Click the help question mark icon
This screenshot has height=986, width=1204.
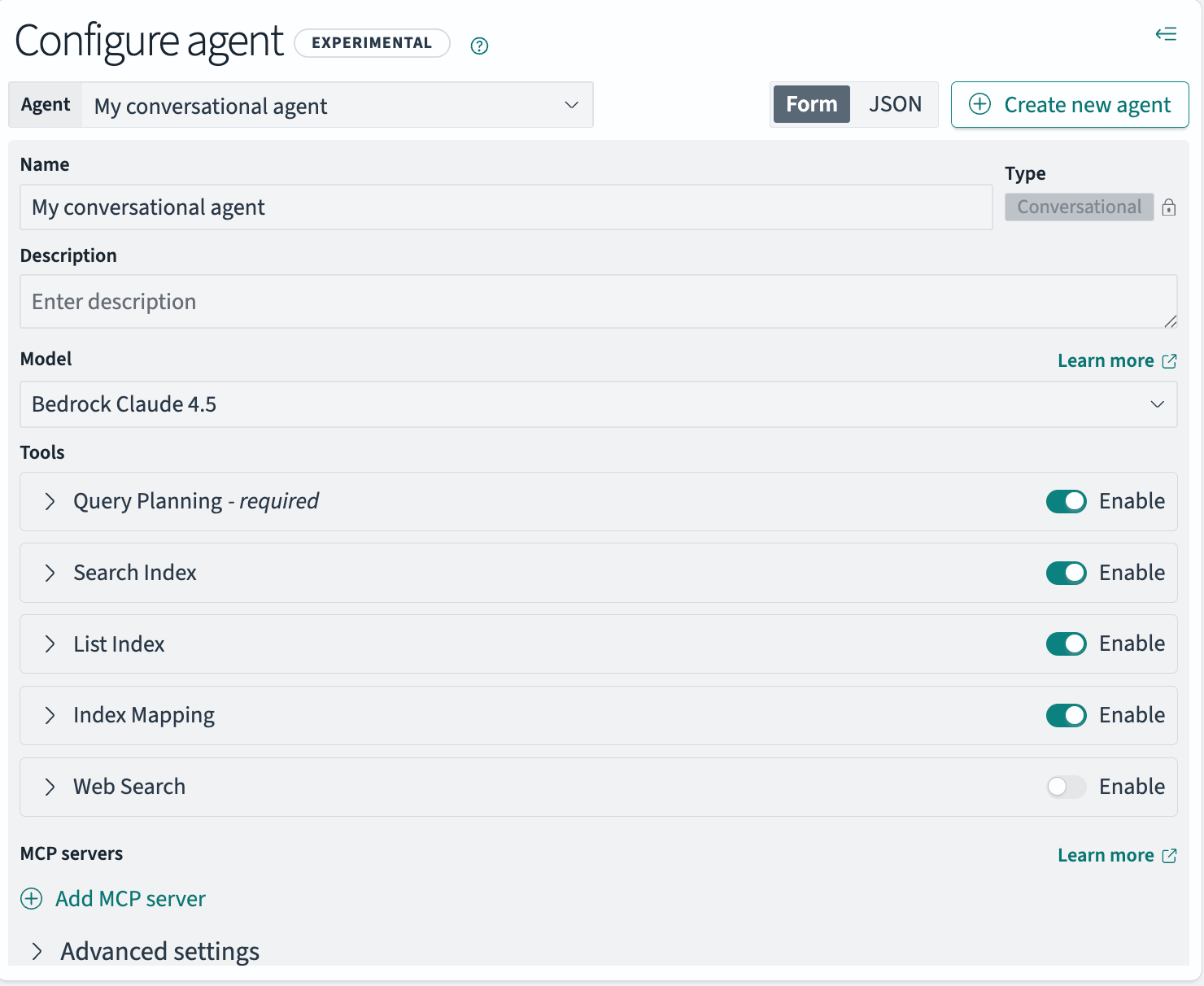479,46
